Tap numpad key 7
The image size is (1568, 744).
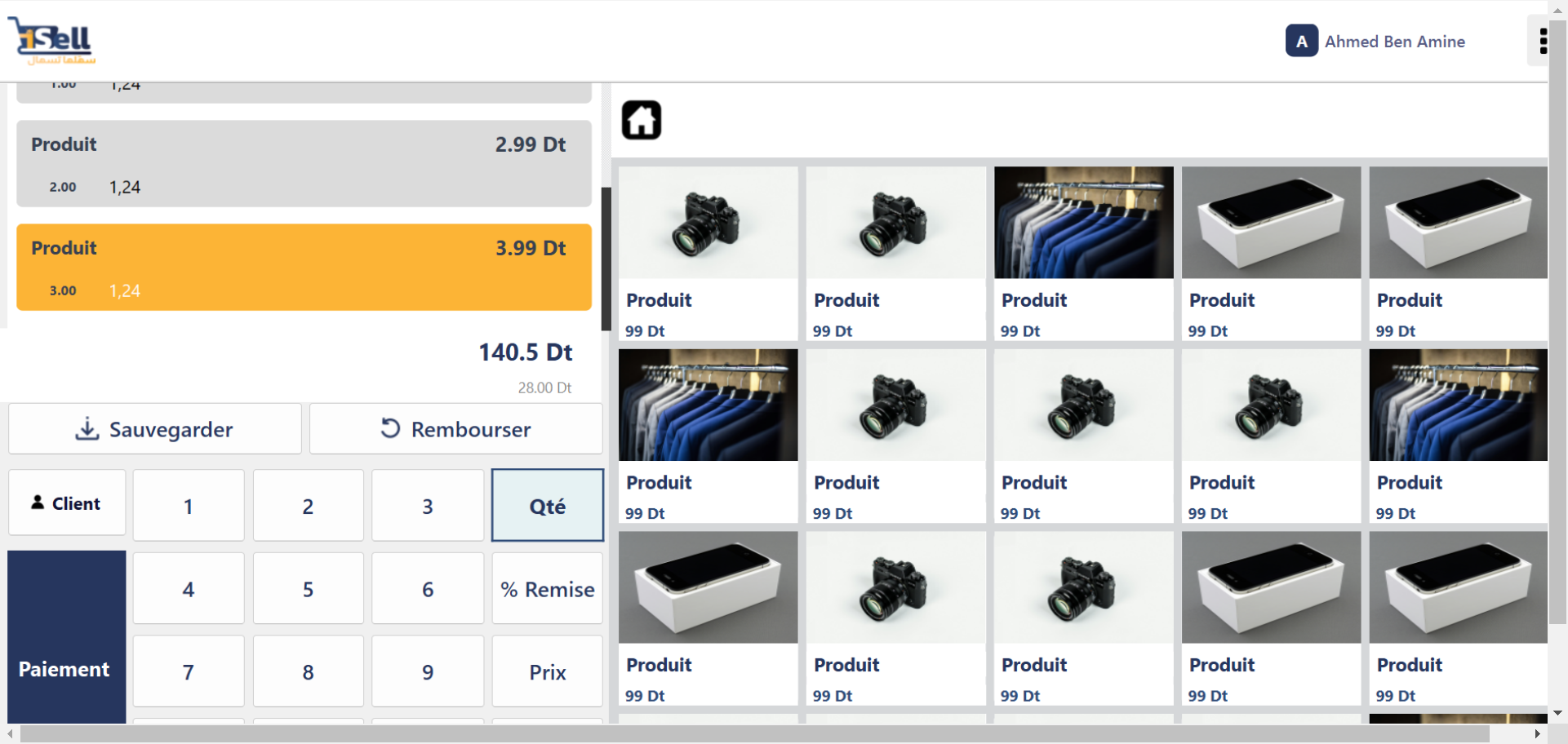[x=189, y=672]
